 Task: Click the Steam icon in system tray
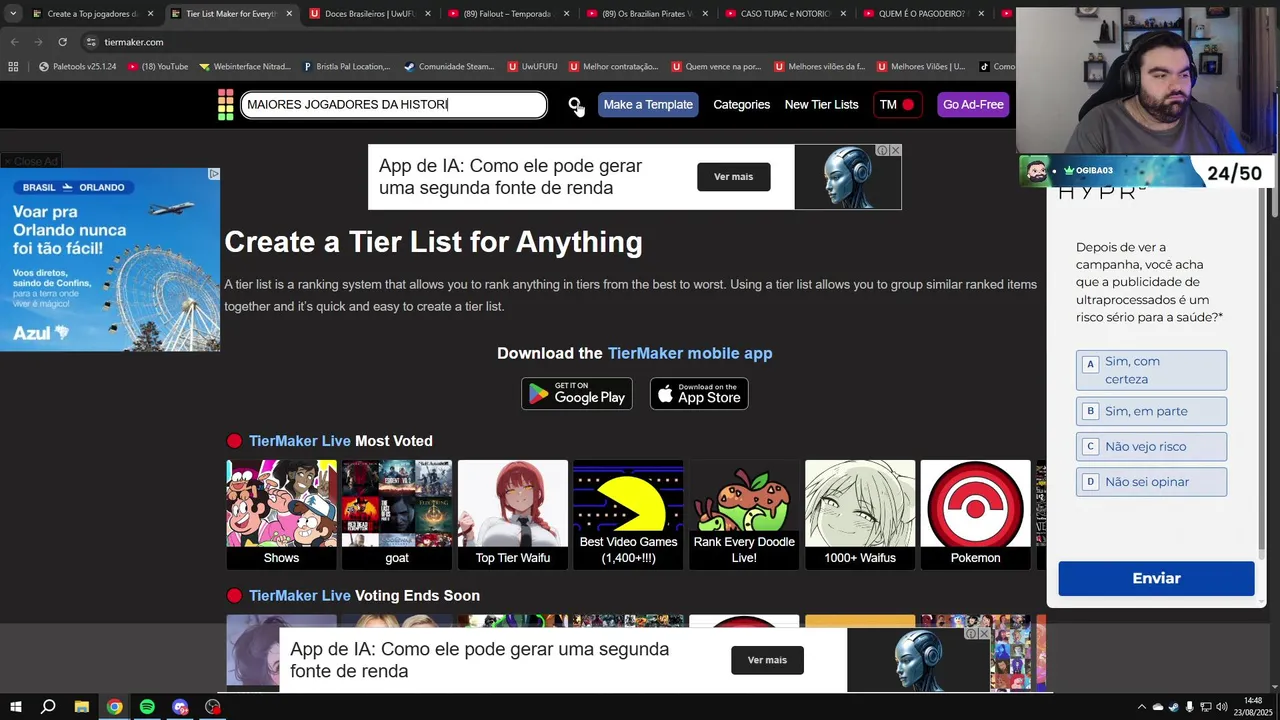[1173, 707]
